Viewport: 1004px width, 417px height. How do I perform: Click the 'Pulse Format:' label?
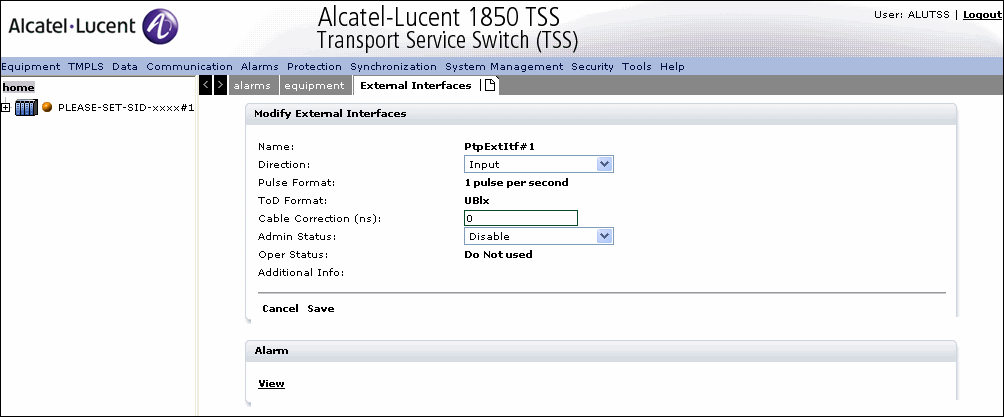point(296,183)
